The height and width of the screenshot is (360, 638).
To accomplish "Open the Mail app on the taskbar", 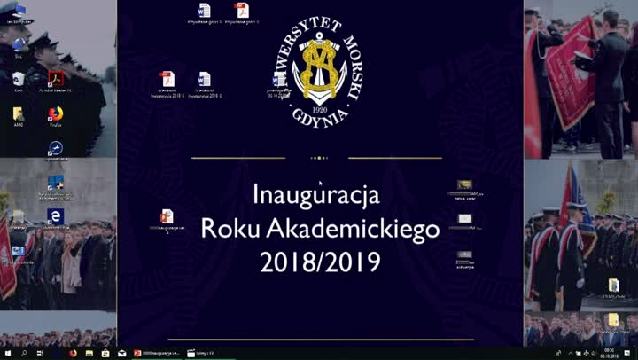I will (122, 353).
